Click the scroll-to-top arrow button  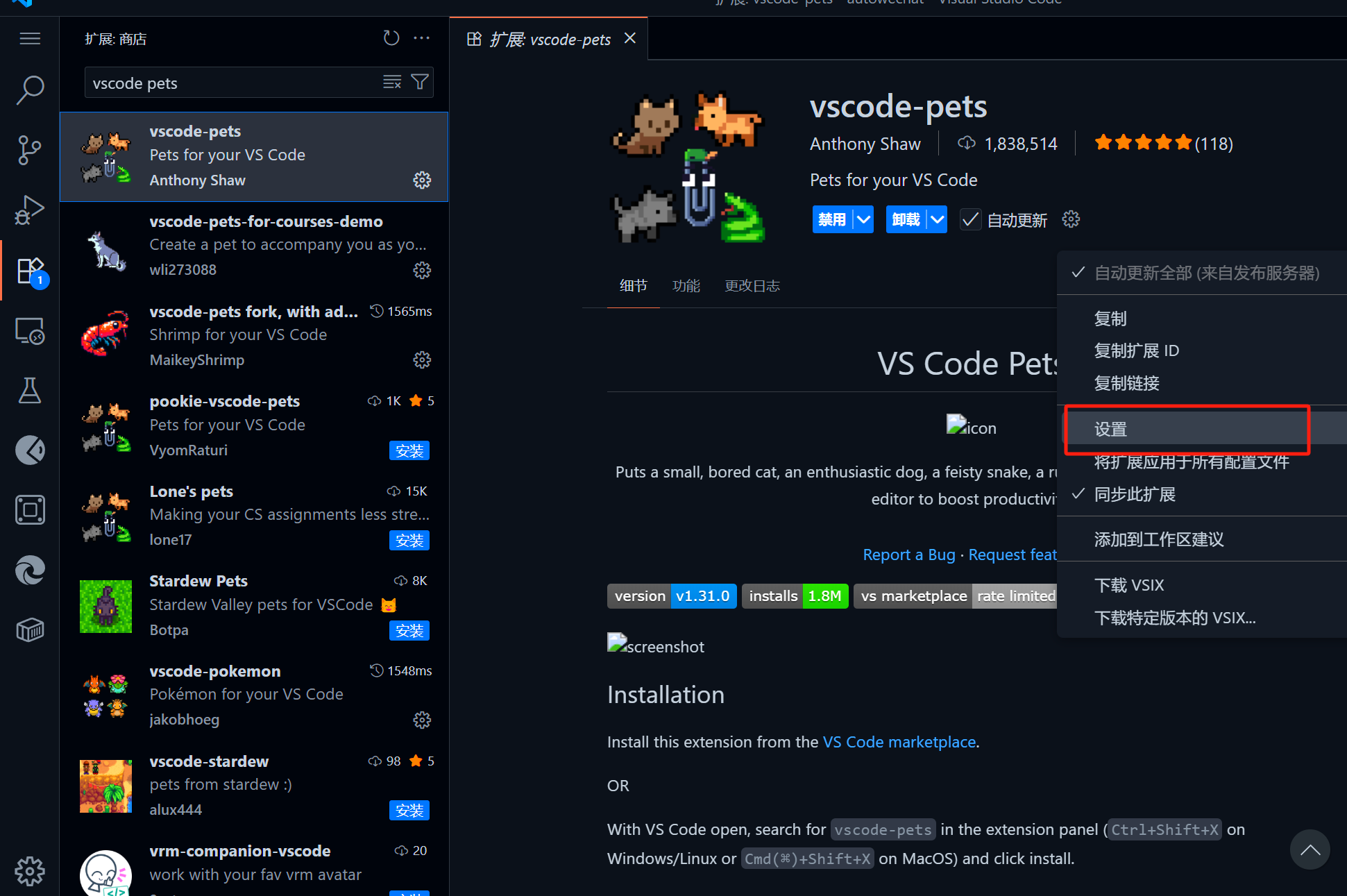coord(1310,849)
